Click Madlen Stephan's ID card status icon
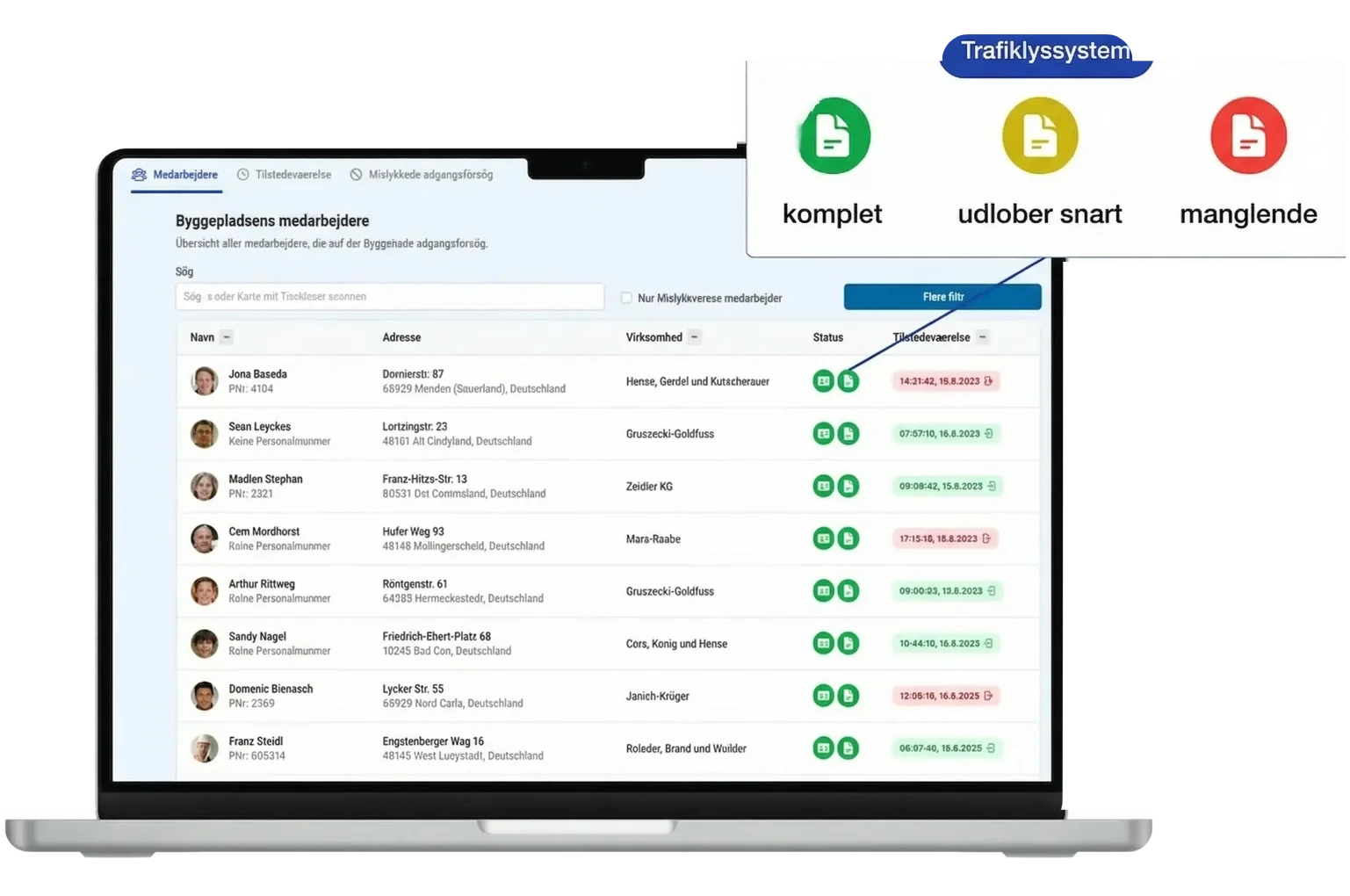1350x896 pixels. pyautogui.click(x=823, y=486)
